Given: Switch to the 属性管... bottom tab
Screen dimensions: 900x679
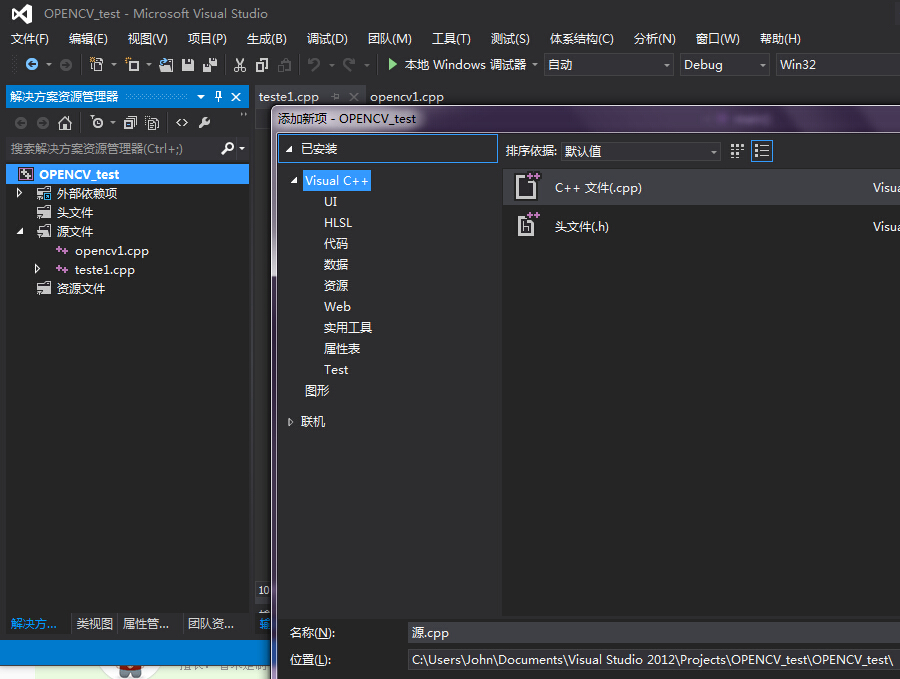Looking at the screenshot, I should coord(146,623).
